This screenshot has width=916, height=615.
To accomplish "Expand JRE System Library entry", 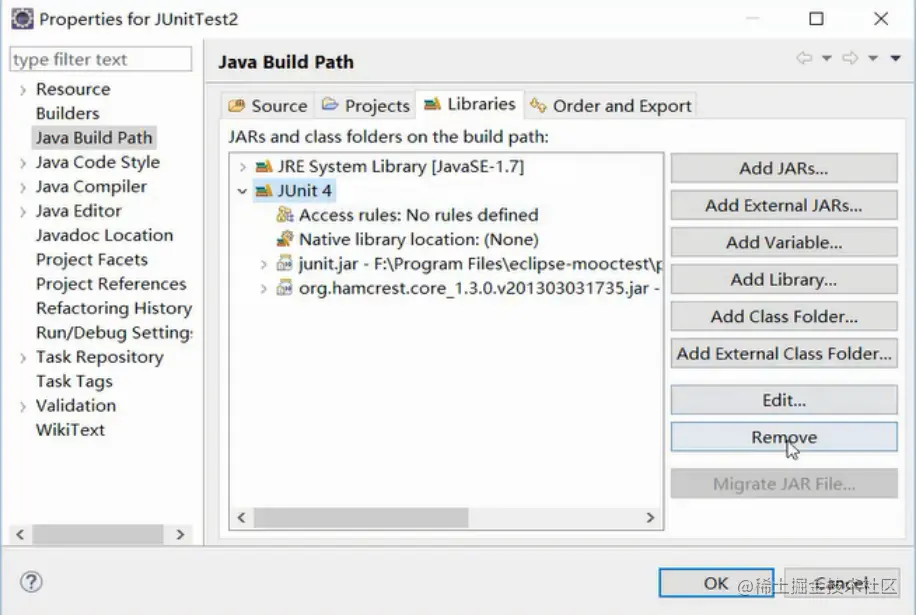I will click(x=242, y=167).
